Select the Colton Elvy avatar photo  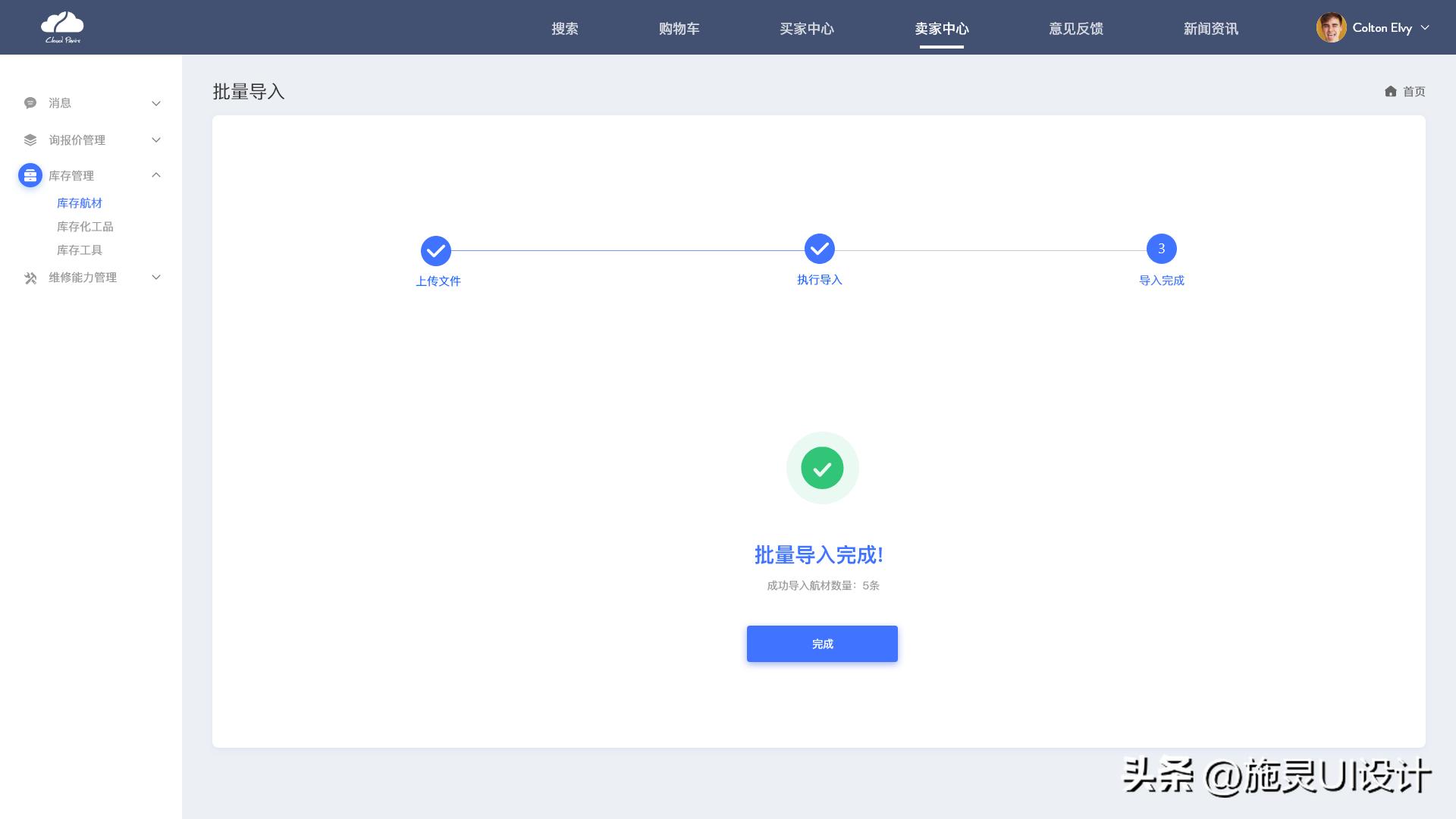pos(1332,27)
